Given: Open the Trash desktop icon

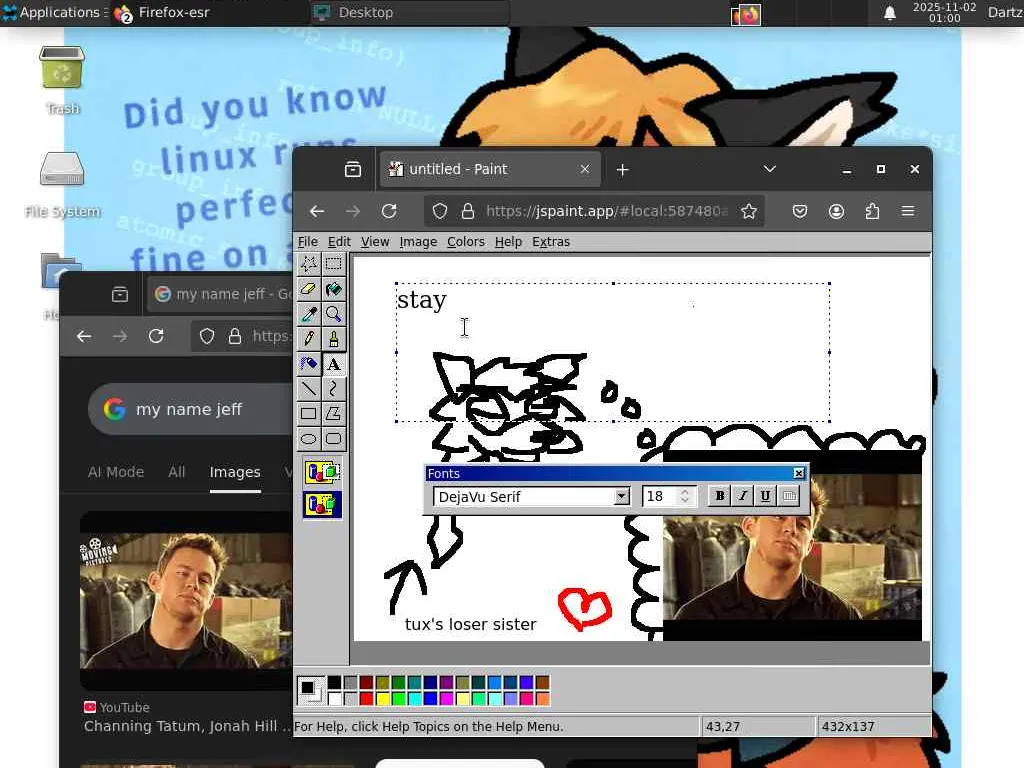Looking at the screenshot, I should click(62, 80).
